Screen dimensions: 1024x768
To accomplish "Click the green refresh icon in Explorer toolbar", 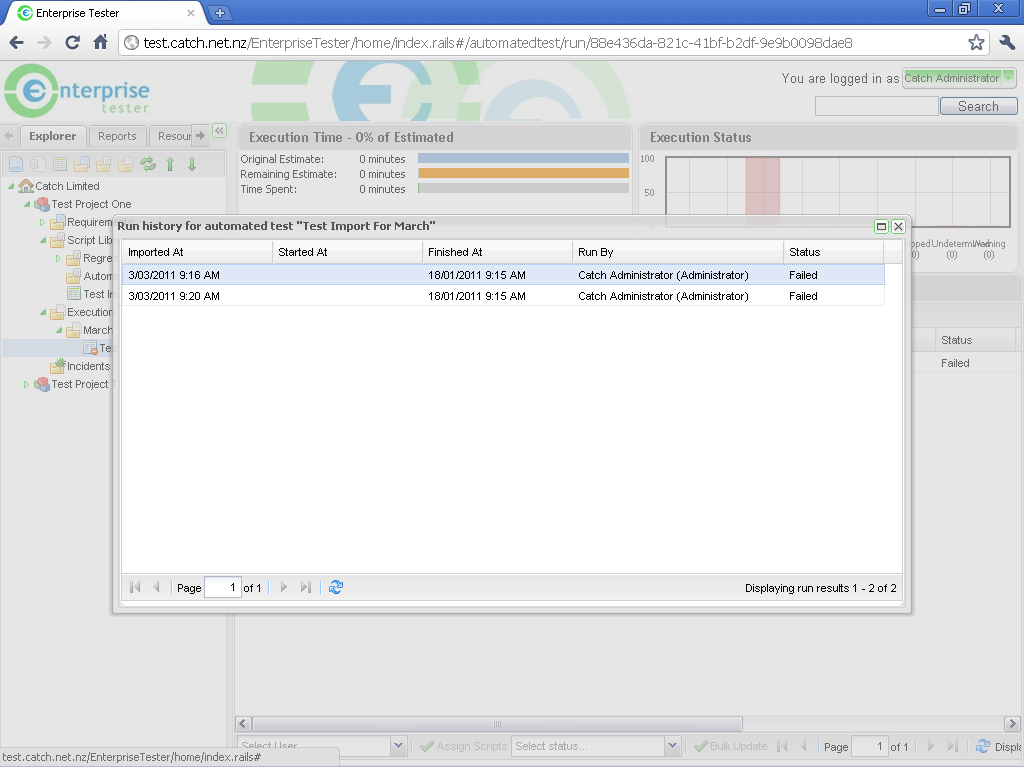I will (x=148, y=164).
